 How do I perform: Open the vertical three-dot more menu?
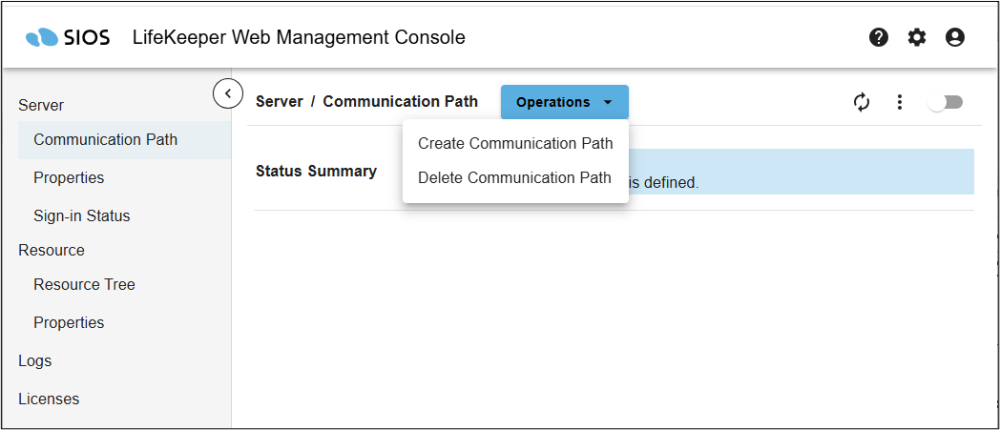point(900,102)
